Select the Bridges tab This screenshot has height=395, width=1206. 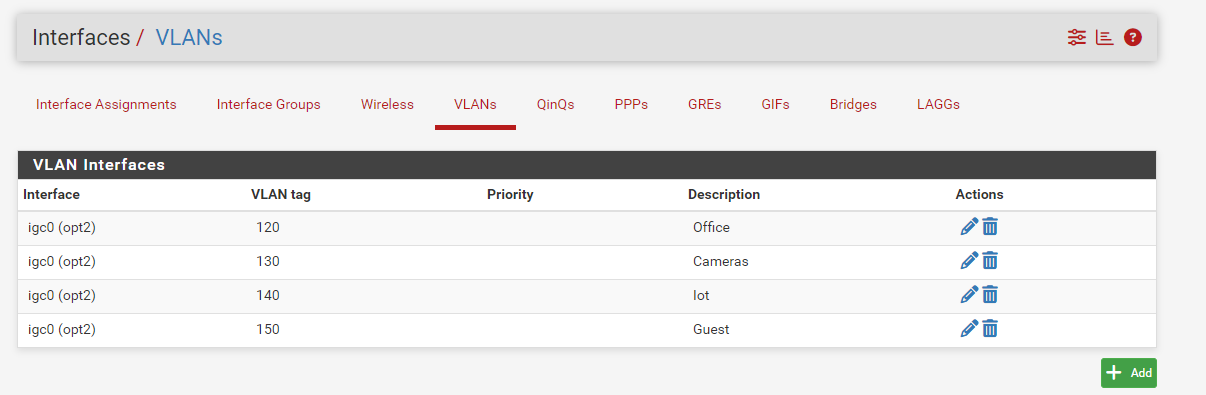point(853,104)
